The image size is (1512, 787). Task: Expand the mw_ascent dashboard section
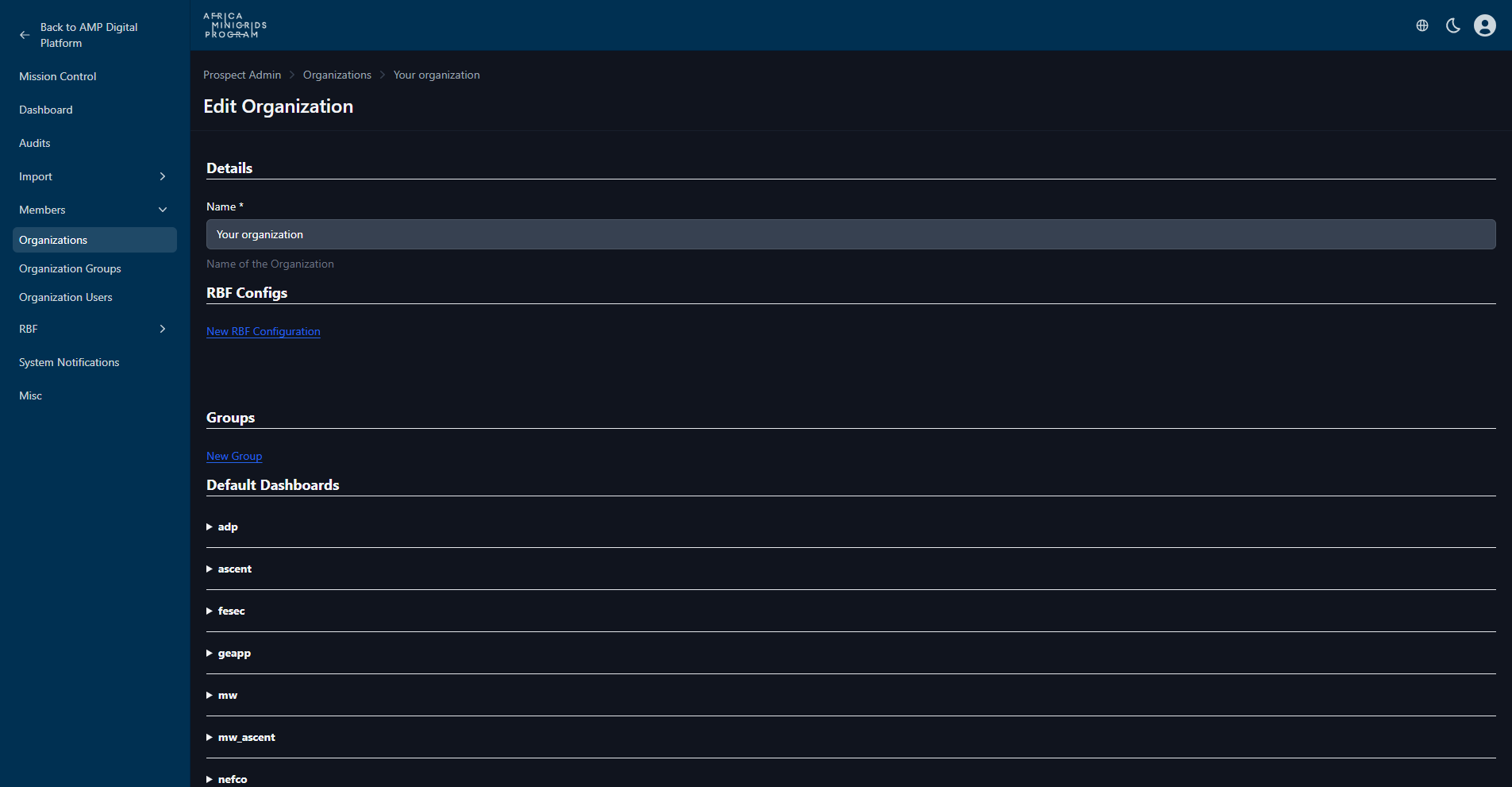click(x=241, y=737)
